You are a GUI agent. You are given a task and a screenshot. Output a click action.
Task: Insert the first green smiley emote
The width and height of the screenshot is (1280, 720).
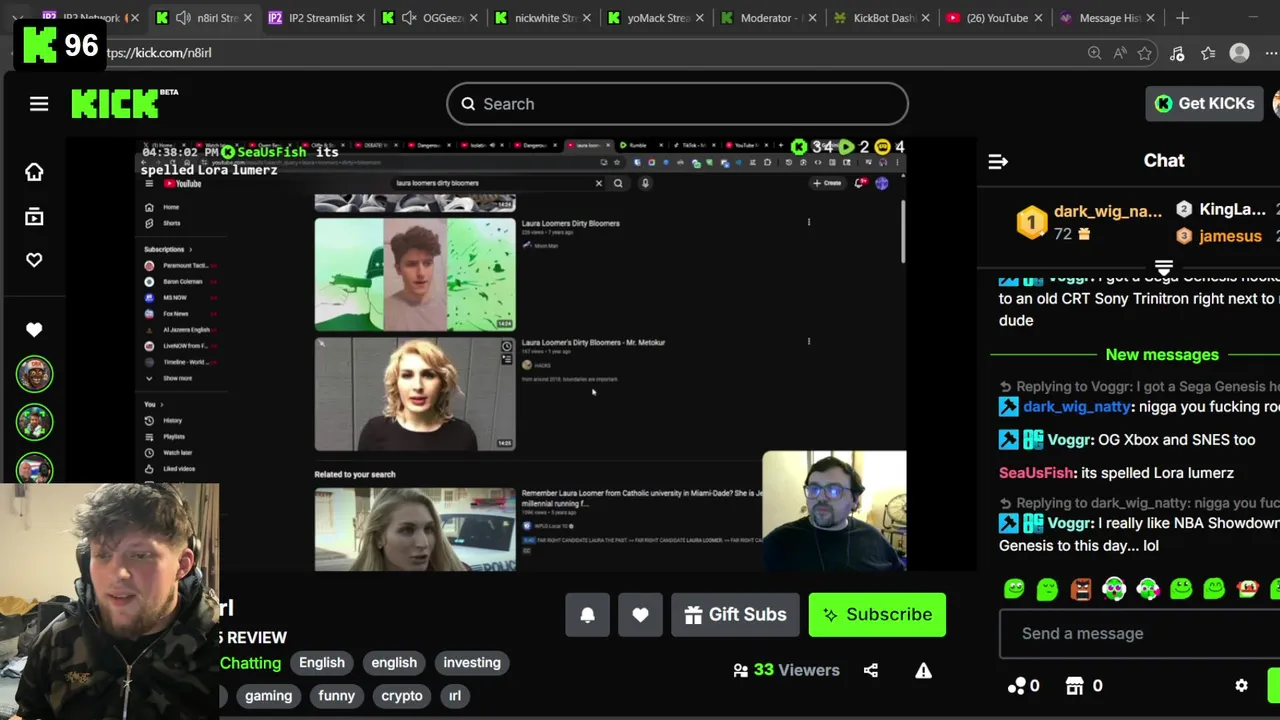coord(1014,589)
